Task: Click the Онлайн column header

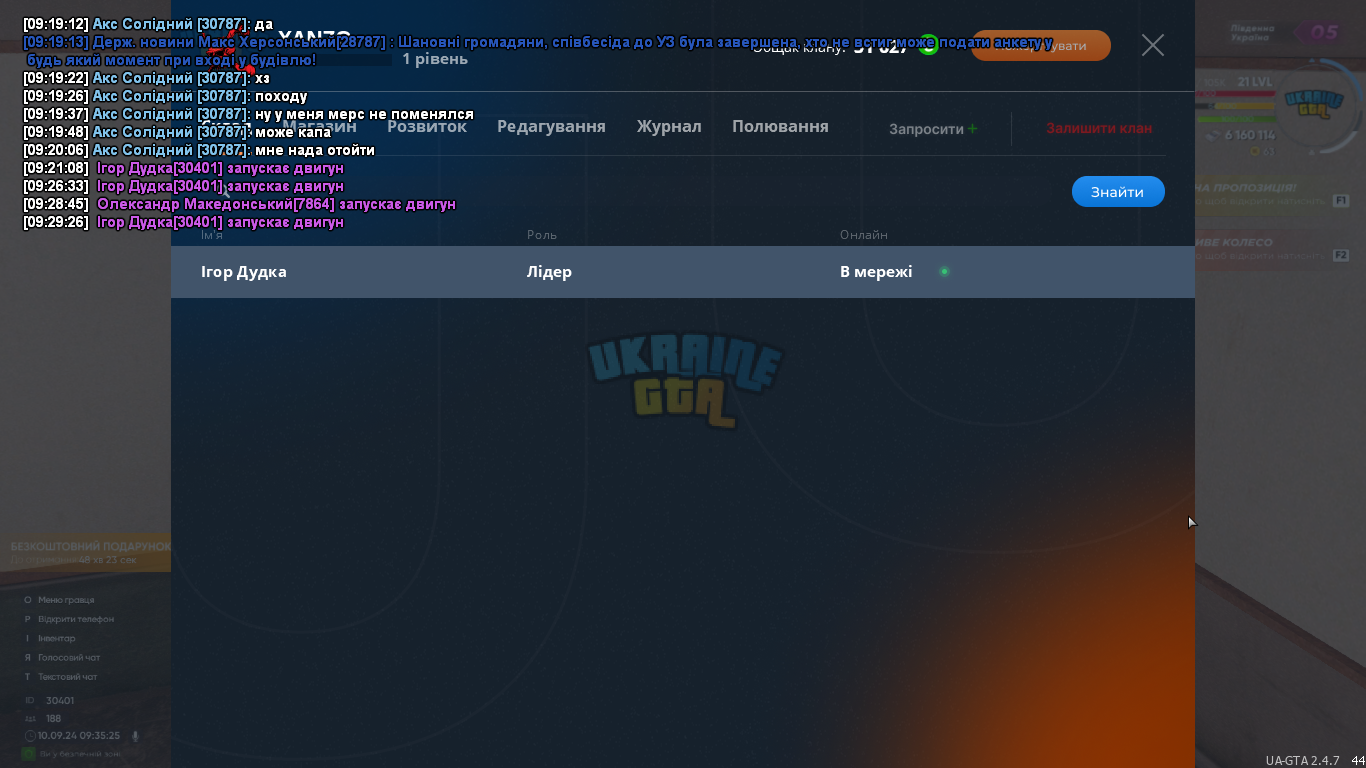Action: (x=864, y=235)
